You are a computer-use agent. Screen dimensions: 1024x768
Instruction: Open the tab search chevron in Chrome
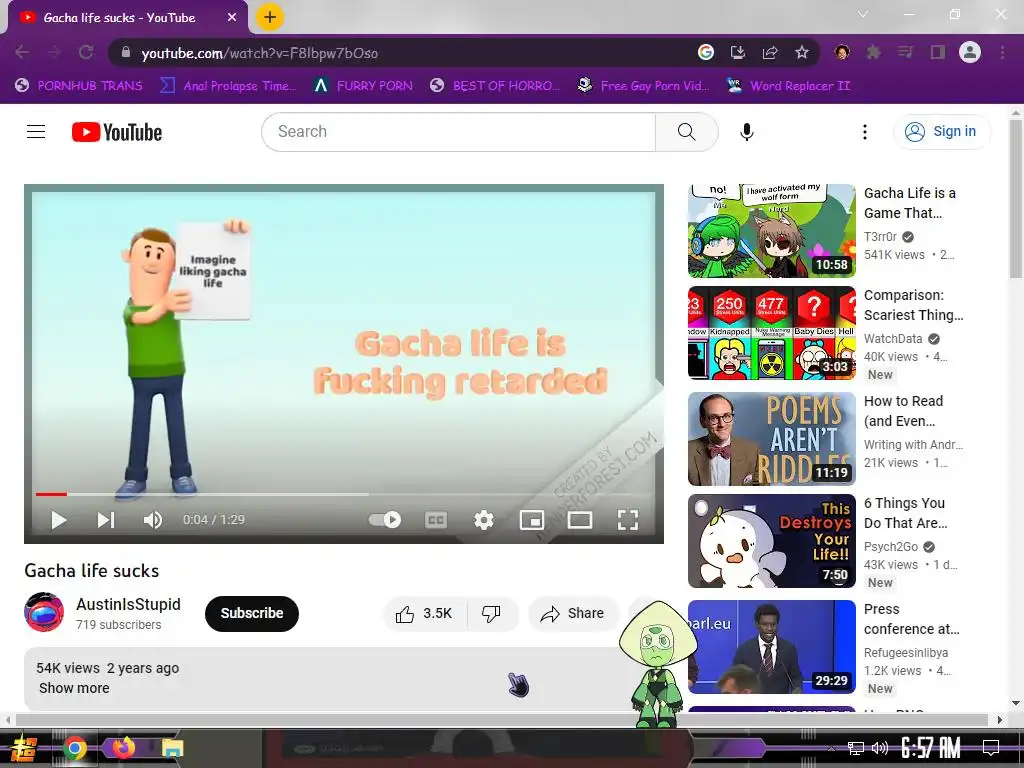coord(863,14)
